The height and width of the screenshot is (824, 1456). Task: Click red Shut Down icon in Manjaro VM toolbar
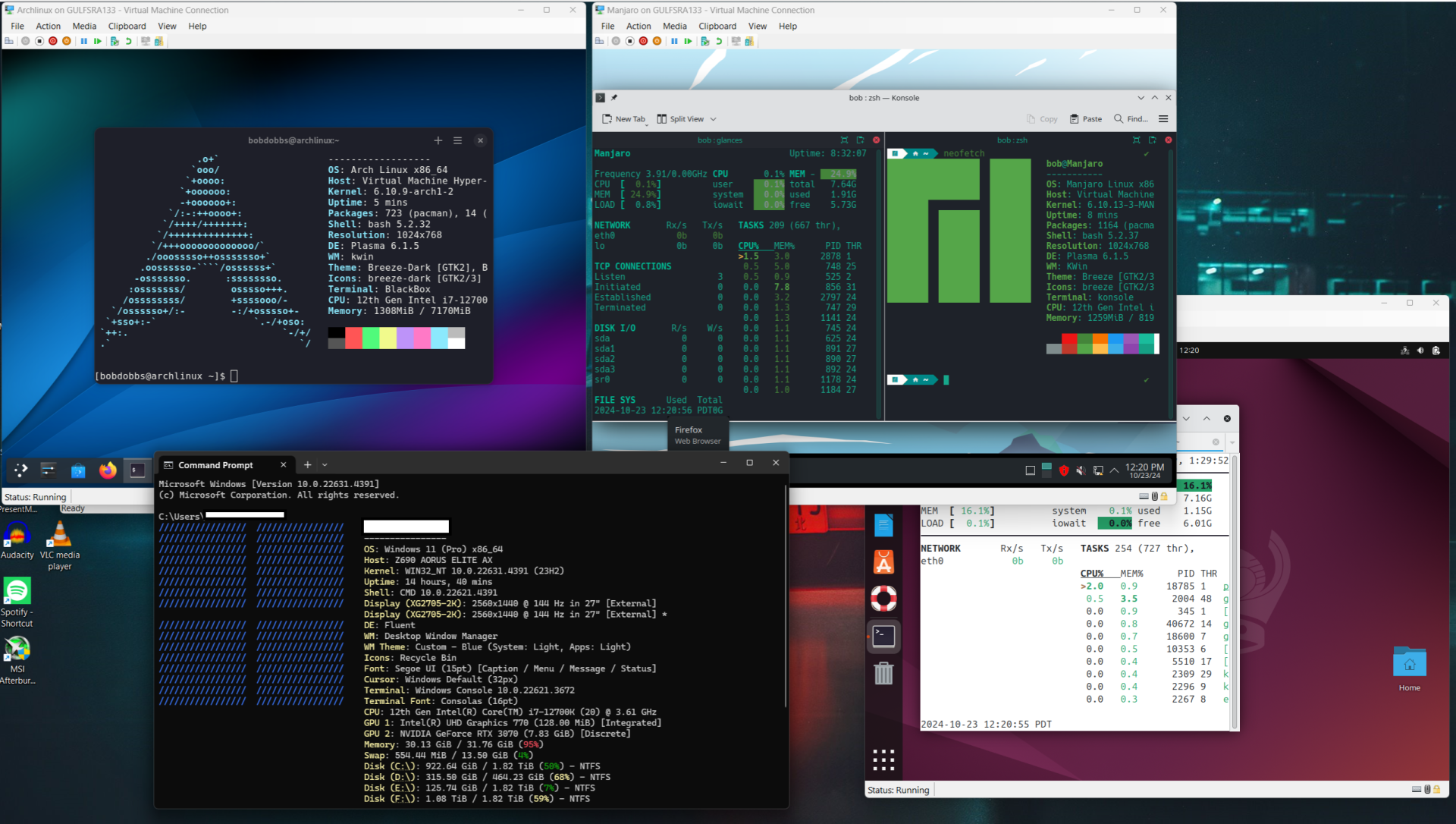tap(643, 41)
